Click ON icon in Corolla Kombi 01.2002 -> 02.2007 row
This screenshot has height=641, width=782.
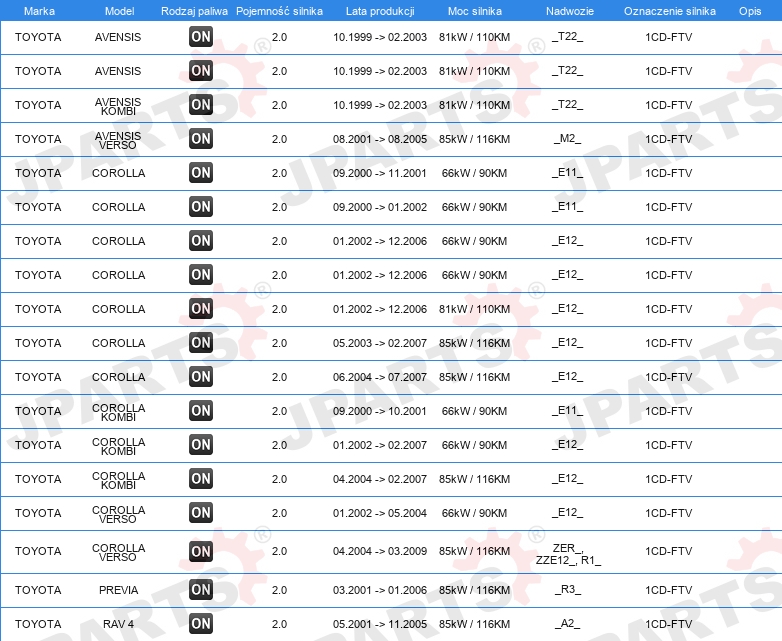pos(201,444)
